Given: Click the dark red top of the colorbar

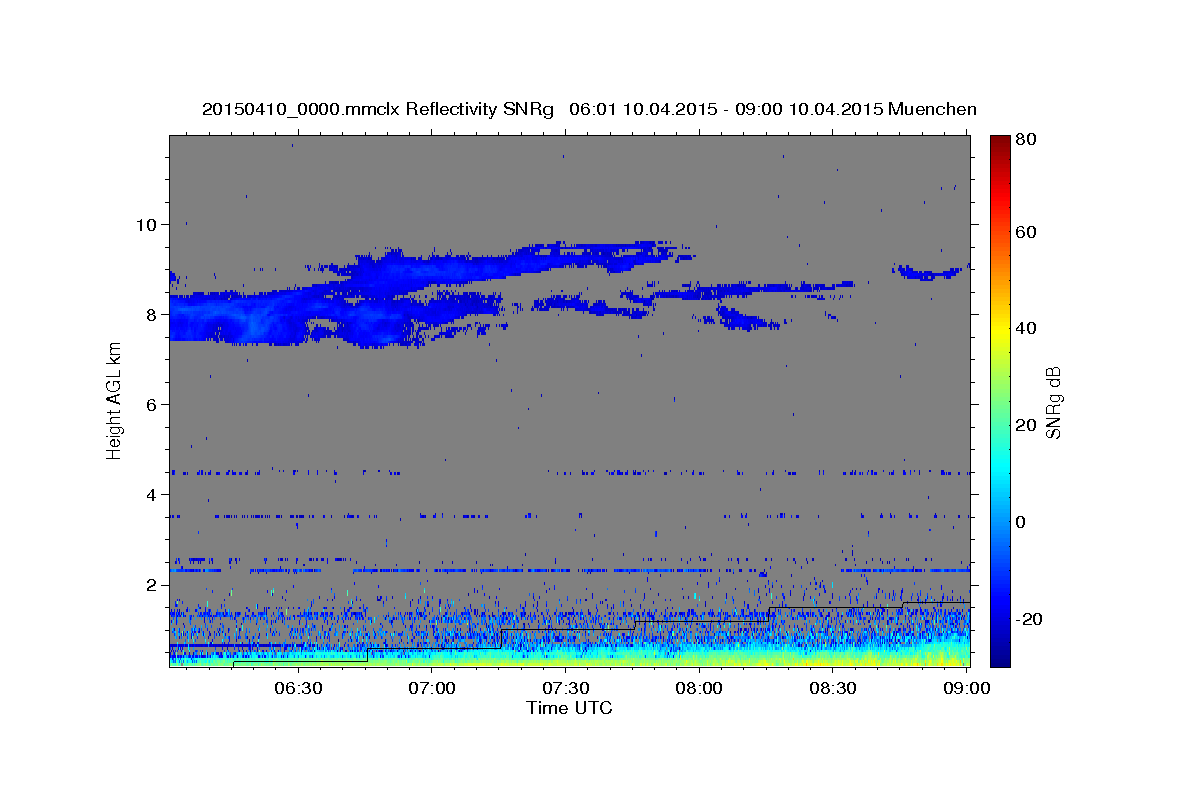Looking at the screenshot, I should pos(999,142).
